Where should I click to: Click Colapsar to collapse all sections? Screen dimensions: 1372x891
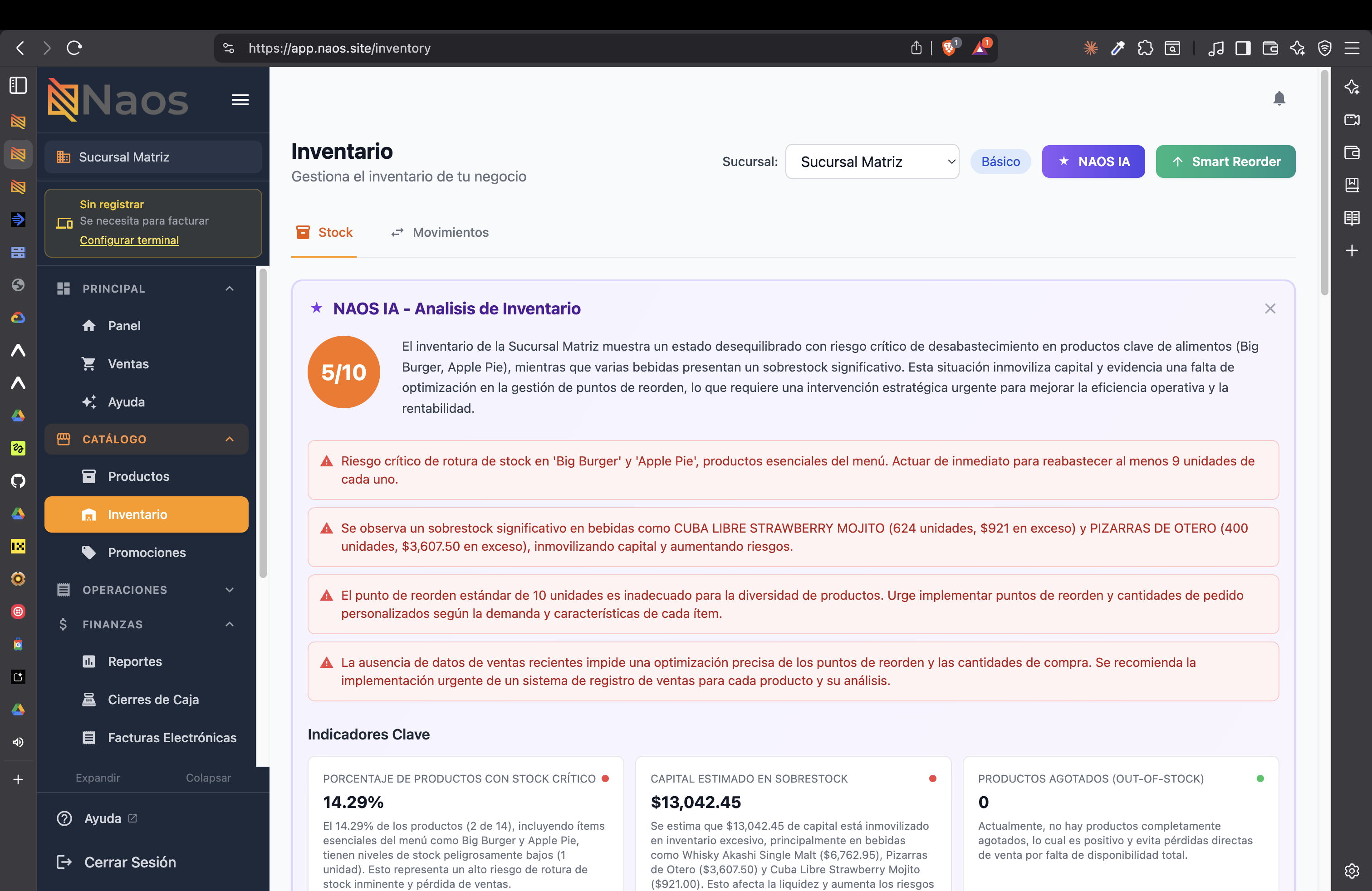click(208, 778)
